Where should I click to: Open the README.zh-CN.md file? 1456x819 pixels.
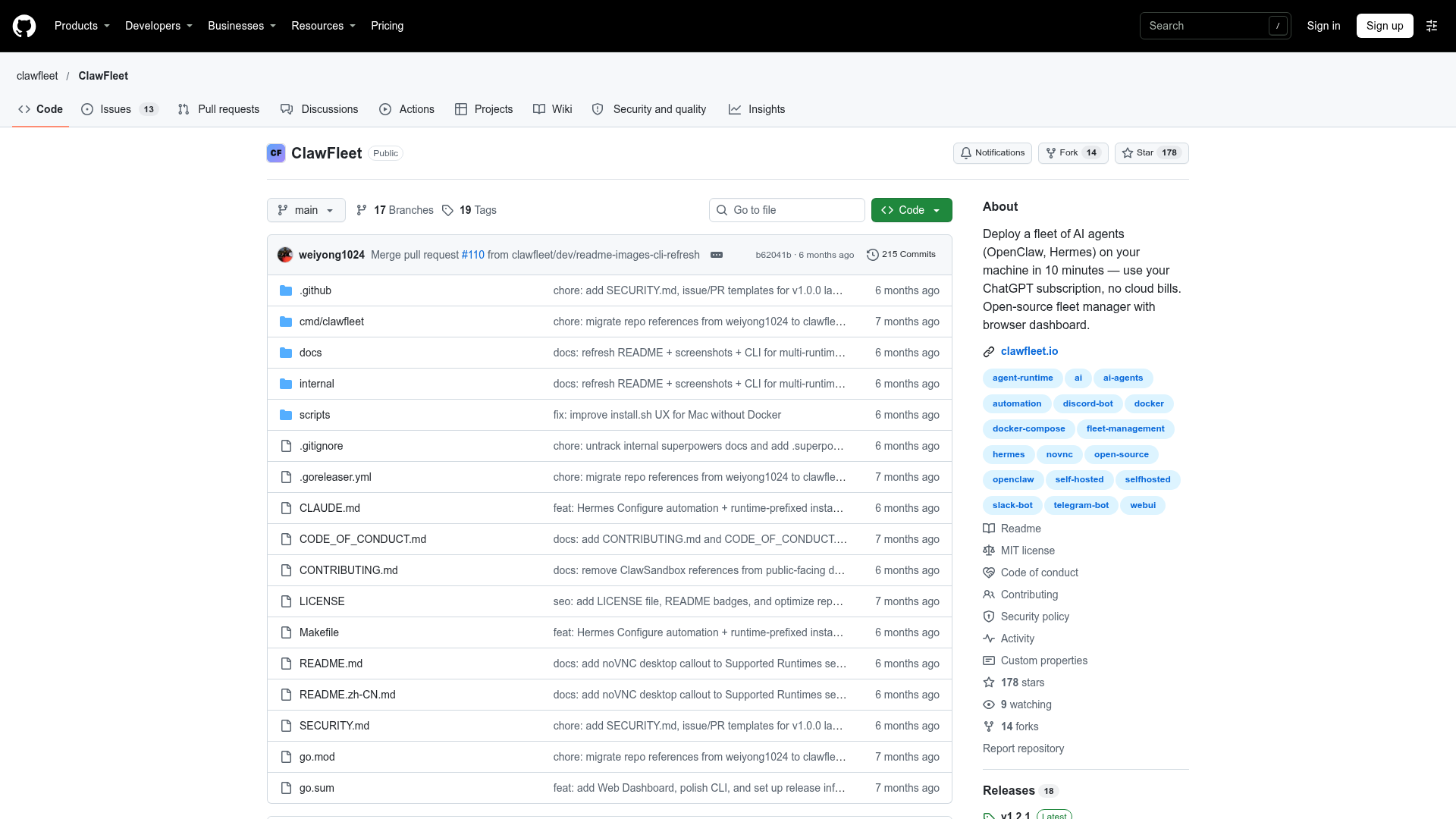[x=347, y=695]
